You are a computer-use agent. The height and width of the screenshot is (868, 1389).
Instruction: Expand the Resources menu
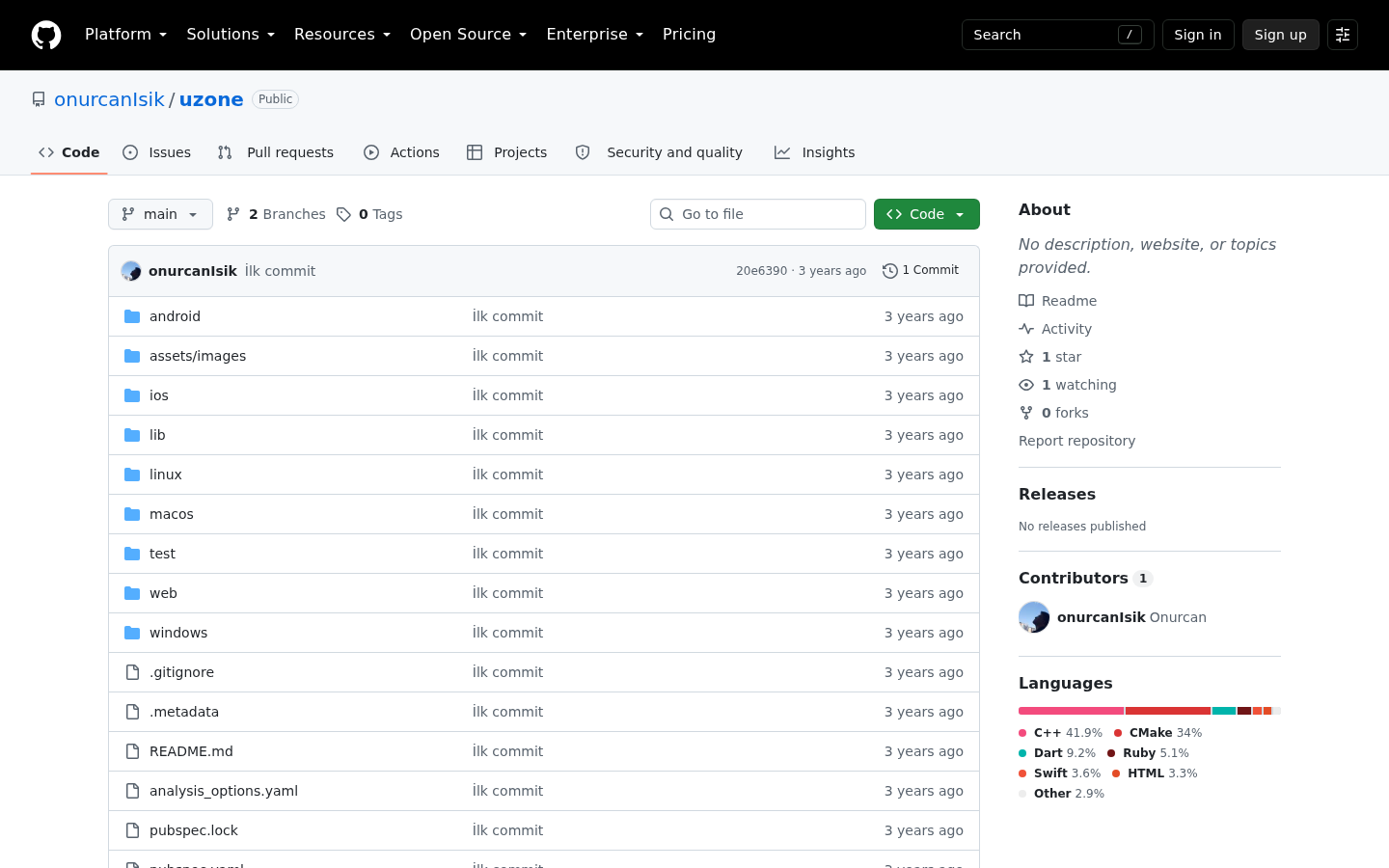[x=342, y=35]
